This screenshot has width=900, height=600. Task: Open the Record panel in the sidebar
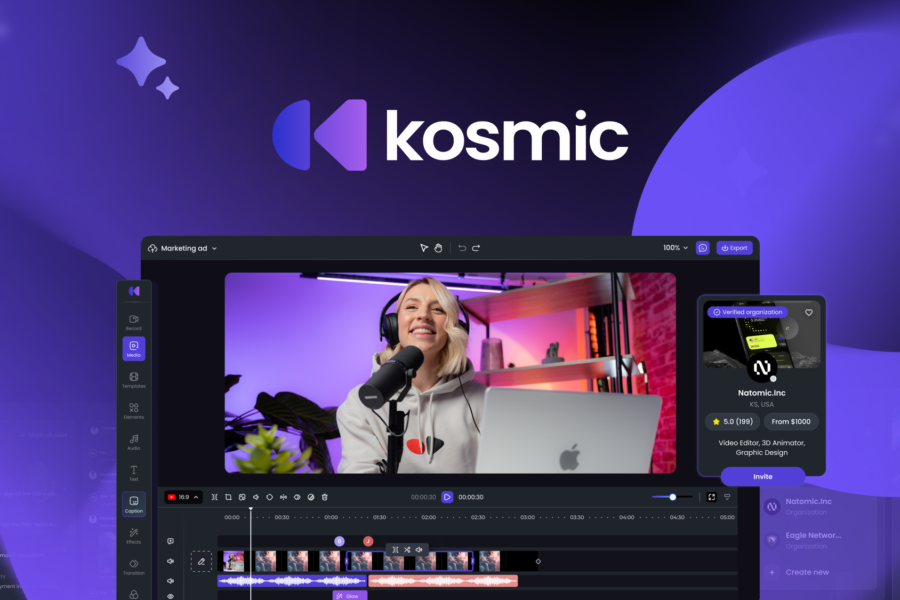[x=133, y=319]
